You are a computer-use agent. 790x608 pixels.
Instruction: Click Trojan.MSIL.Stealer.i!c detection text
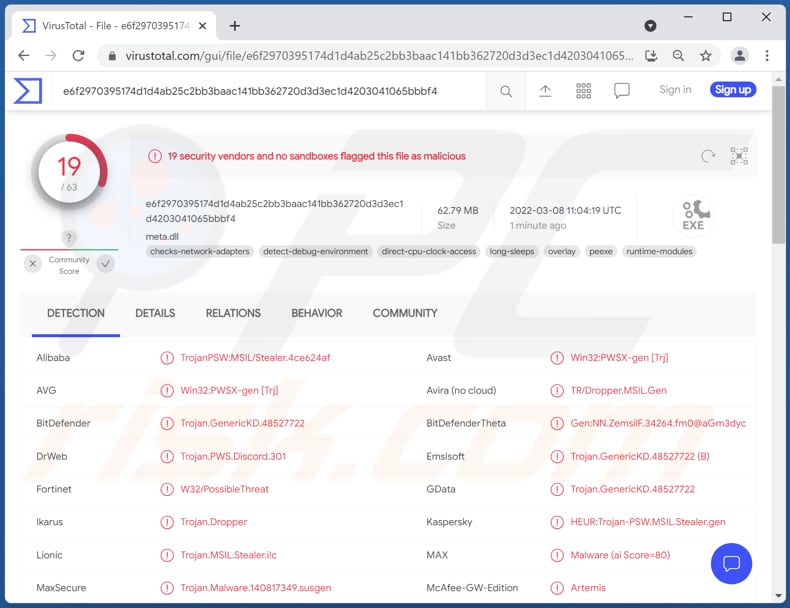[229, 555]
